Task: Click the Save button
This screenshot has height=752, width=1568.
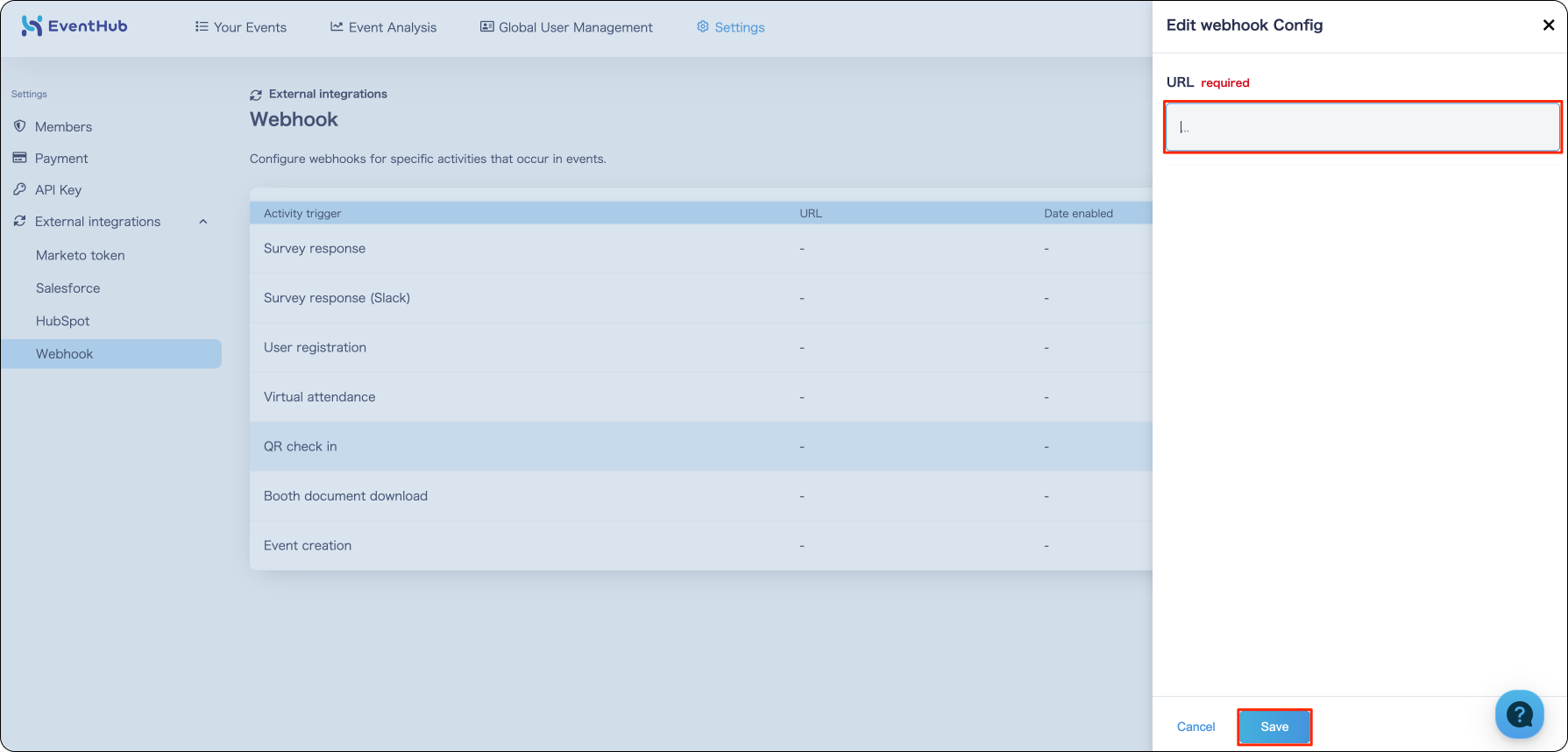Action: [x=1274, y=727]
